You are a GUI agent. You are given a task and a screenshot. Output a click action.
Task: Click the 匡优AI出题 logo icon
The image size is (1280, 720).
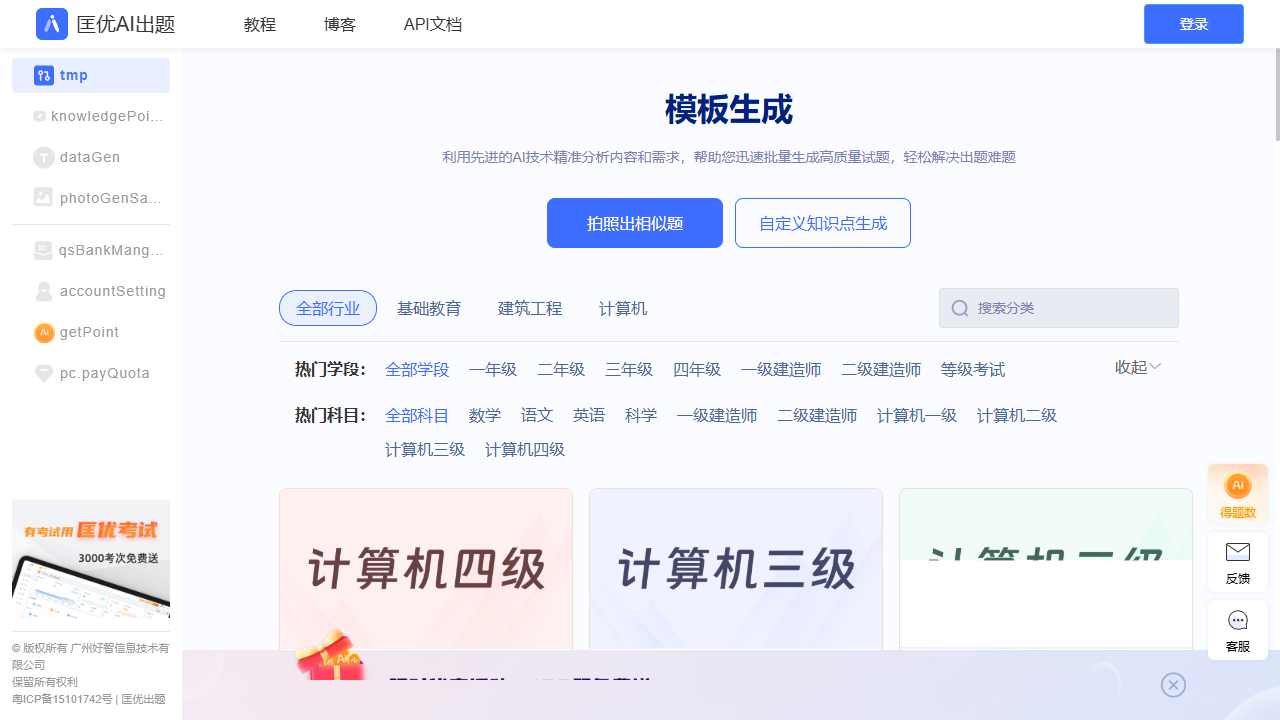click(x=52, y=24)
